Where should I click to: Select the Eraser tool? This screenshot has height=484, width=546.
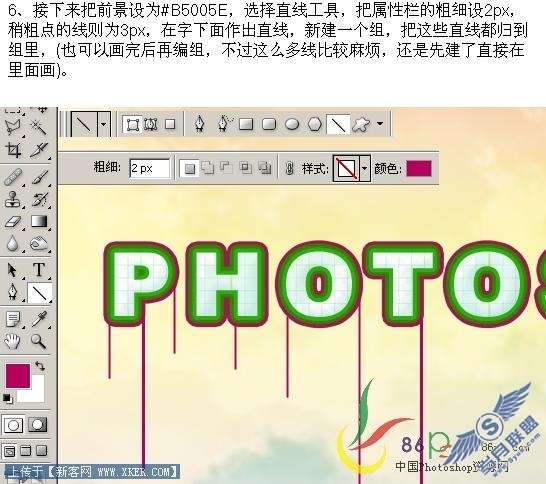pyautogui.click(x=13, y=222)
